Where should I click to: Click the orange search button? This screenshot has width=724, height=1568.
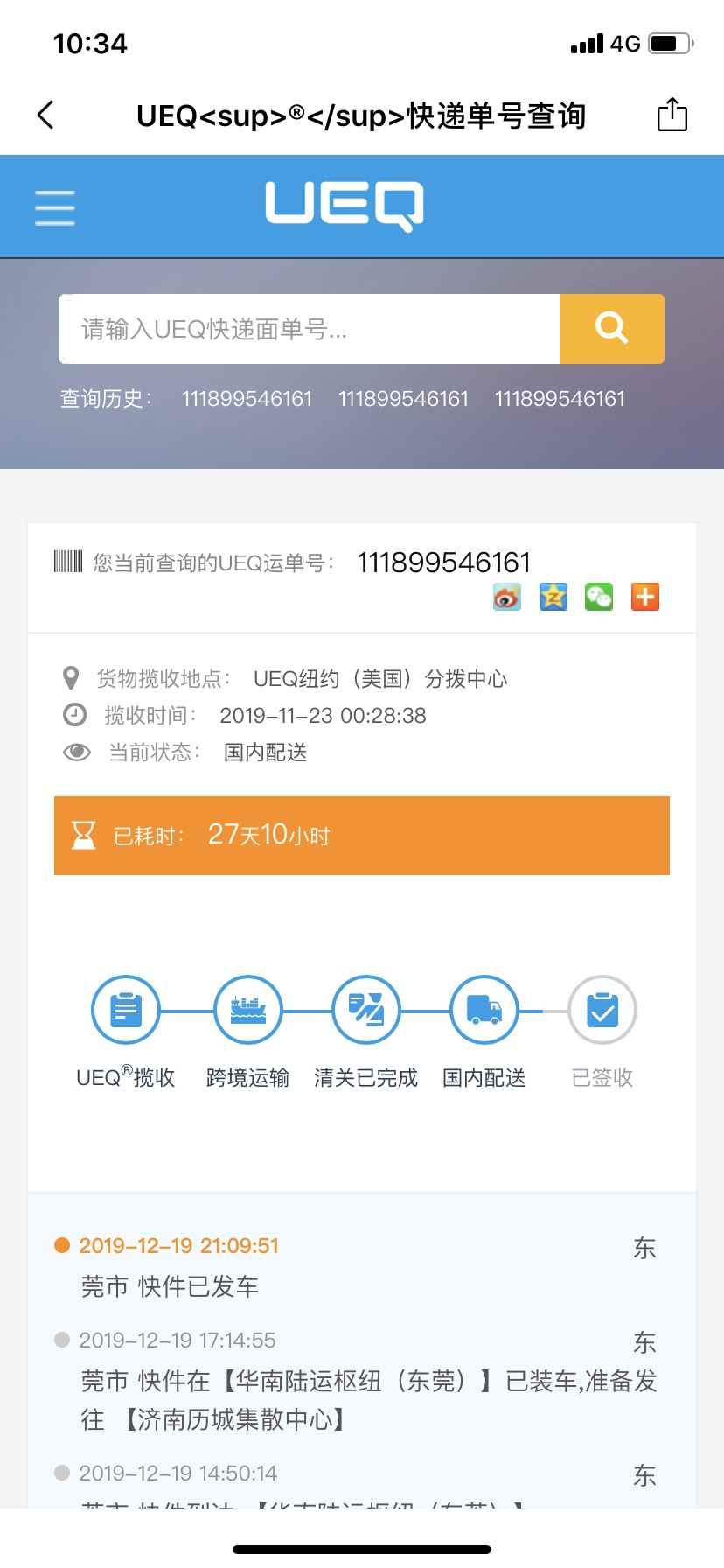click(x=612, y=329)
